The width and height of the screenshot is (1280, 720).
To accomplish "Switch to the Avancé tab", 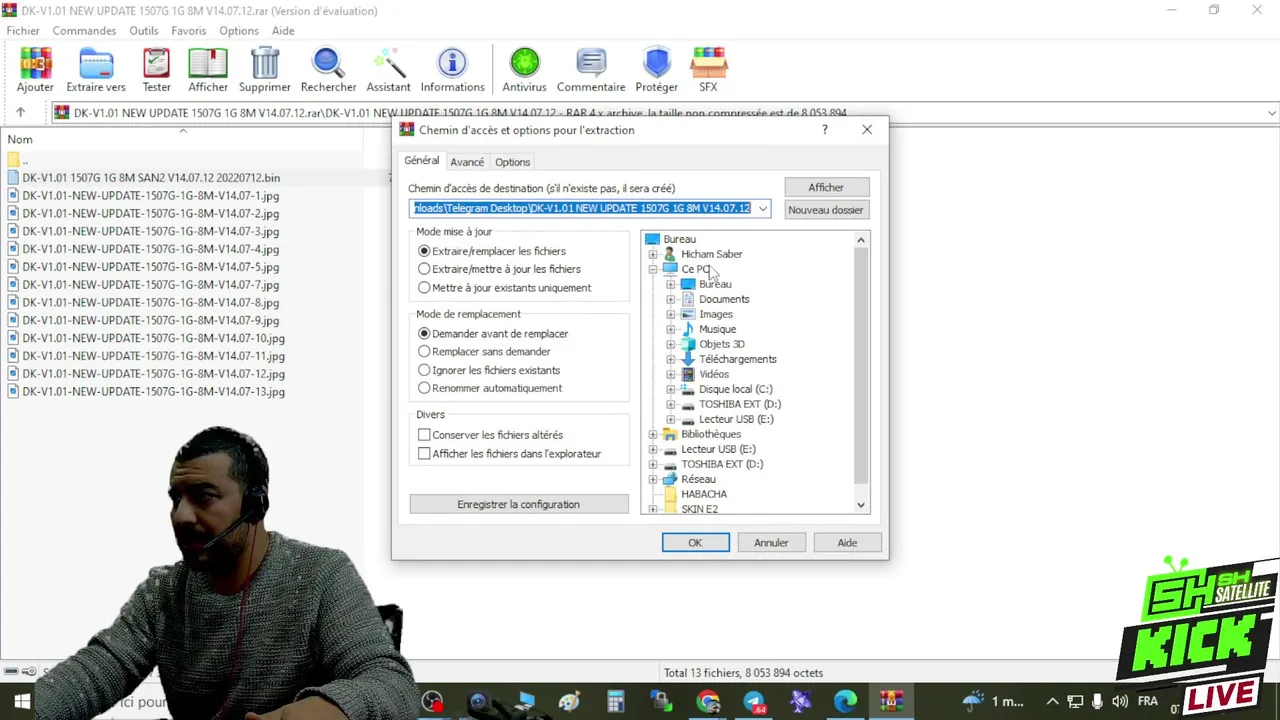I will click(x=467, y=162).
